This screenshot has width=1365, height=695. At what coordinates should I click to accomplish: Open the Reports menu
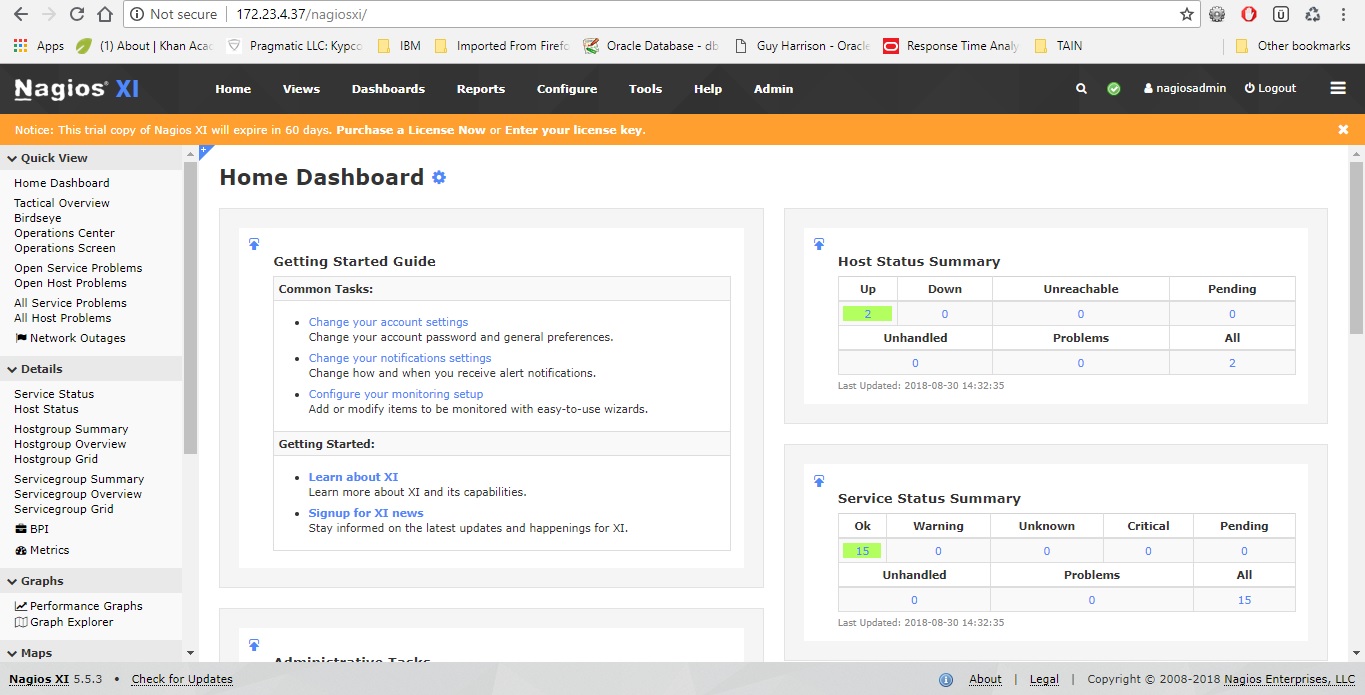pos(481,89)
